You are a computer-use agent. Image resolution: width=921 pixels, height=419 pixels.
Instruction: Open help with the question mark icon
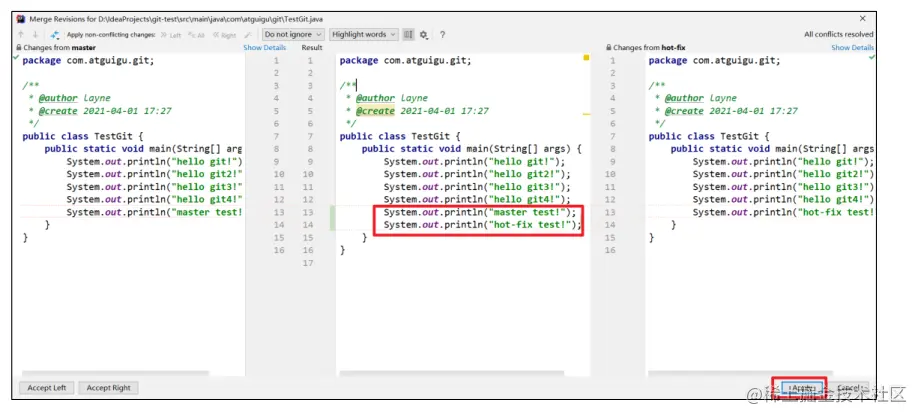tap(442, 35)
